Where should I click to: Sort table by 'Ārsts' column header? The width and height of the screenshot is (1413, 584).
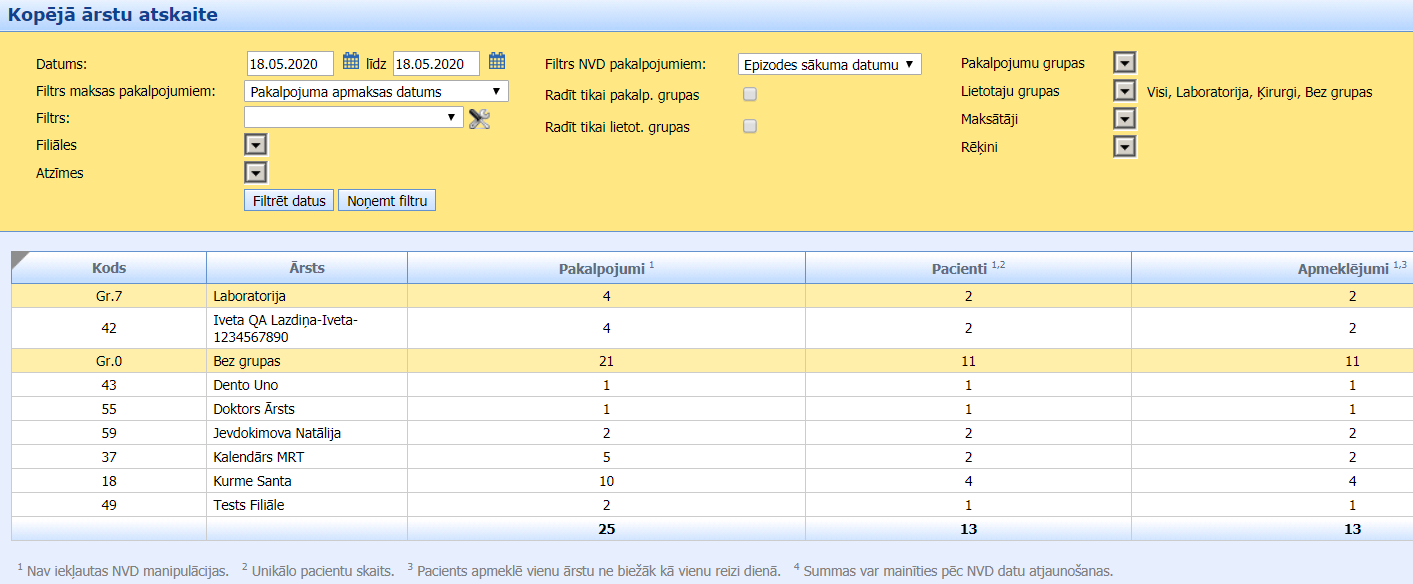(x=306, y=268)
